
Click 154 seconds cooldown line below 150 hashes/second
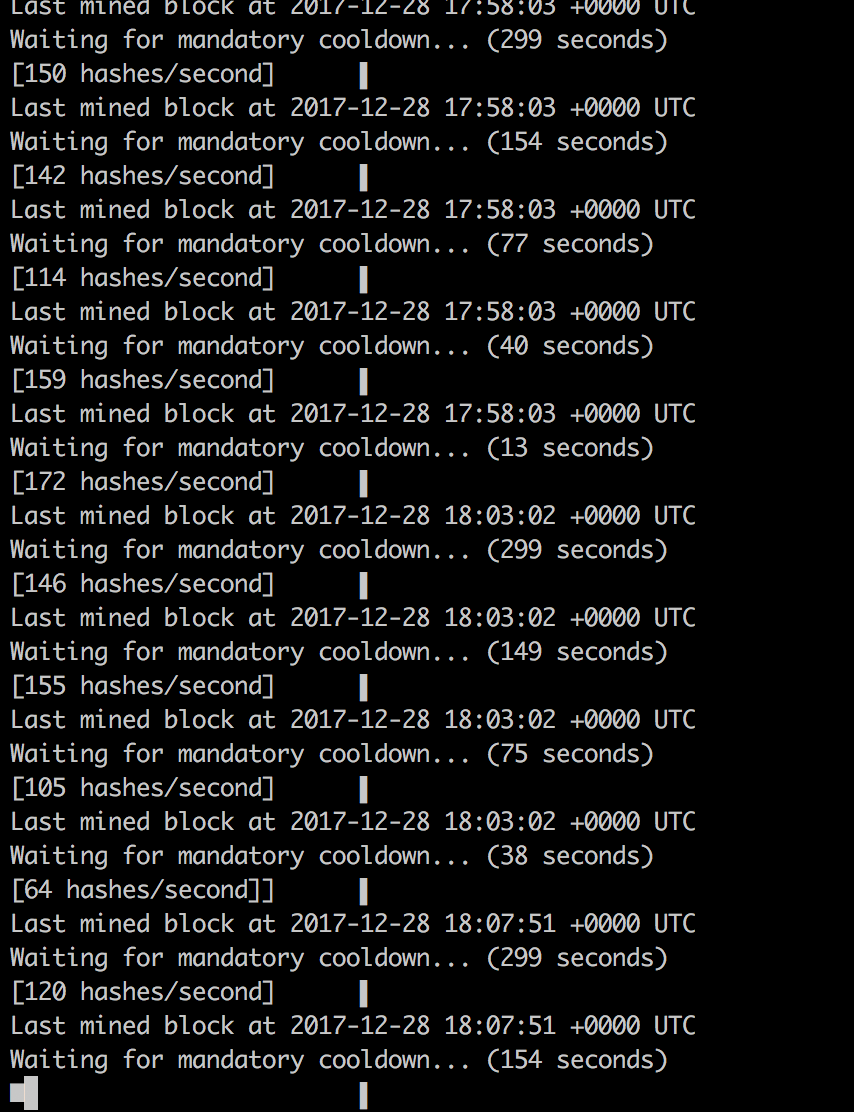click(x=339, y=142)
